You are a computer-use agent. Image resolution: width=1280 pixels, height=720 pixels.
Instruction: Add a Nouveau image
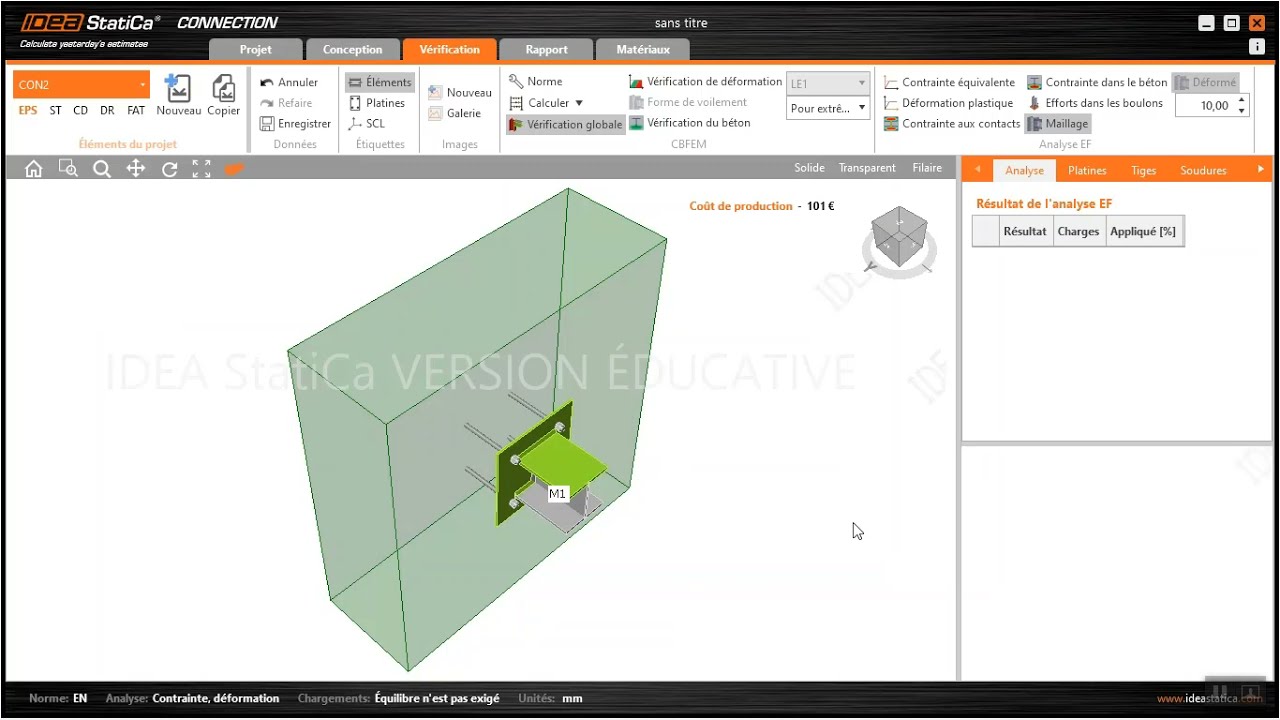point(460,92)
